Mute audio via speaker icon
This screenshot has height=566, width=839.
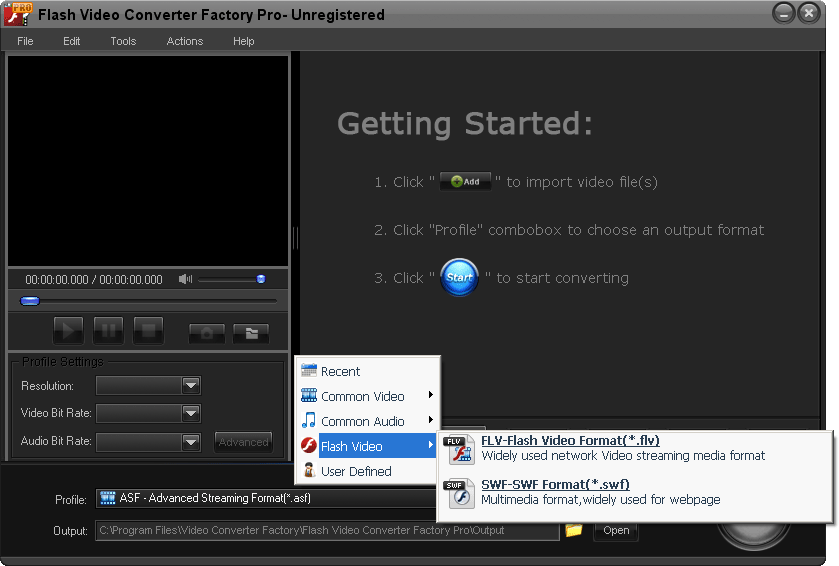click(x=185, y=279)
